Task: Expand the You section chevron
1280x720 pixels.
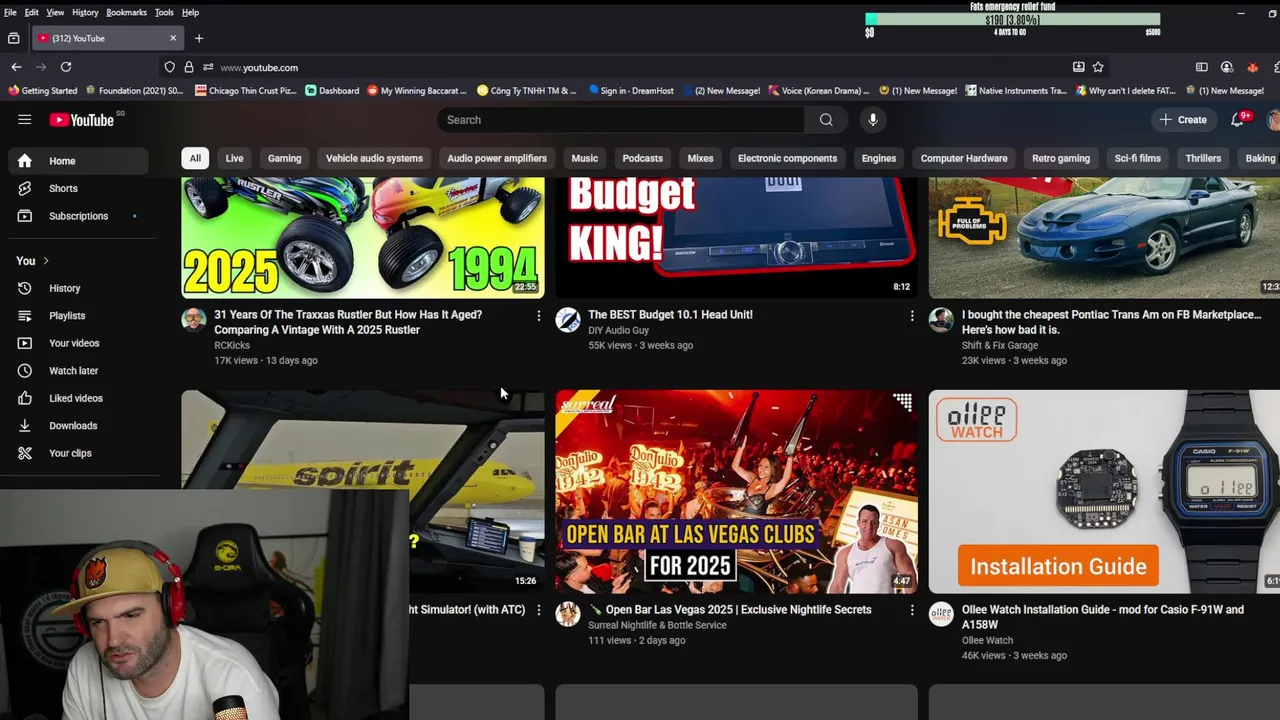Action: coord(45,261)
